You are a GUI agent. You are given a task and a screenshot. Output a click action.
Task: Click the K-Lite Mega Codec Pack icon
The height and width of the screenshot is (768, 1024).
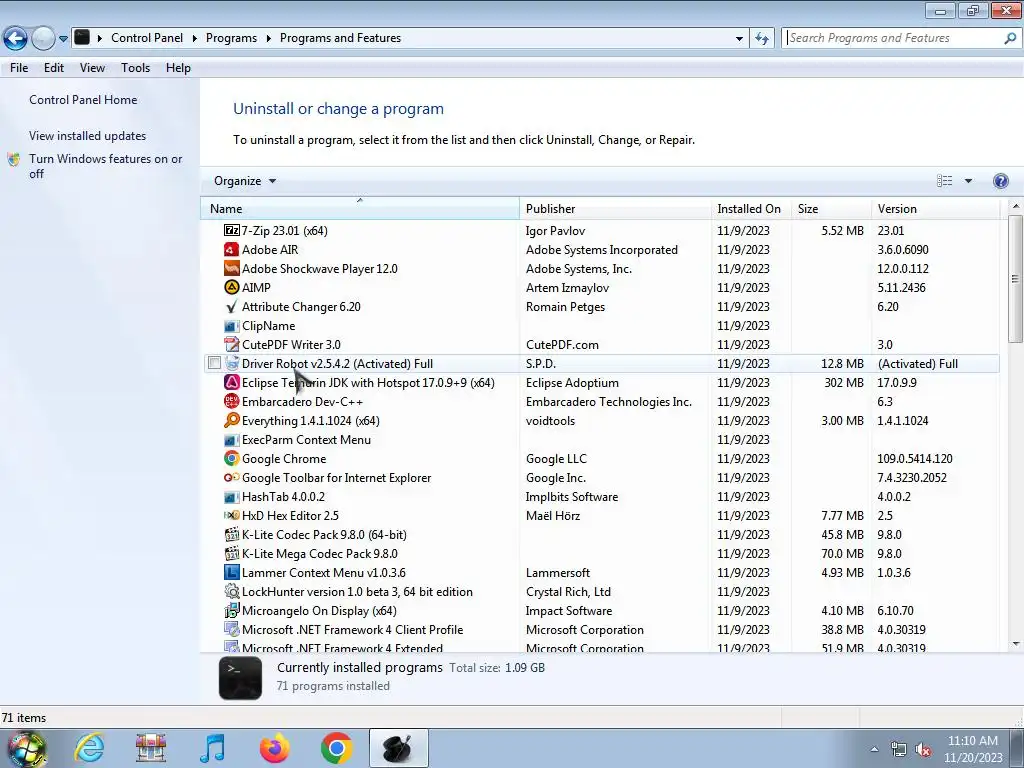231,553
